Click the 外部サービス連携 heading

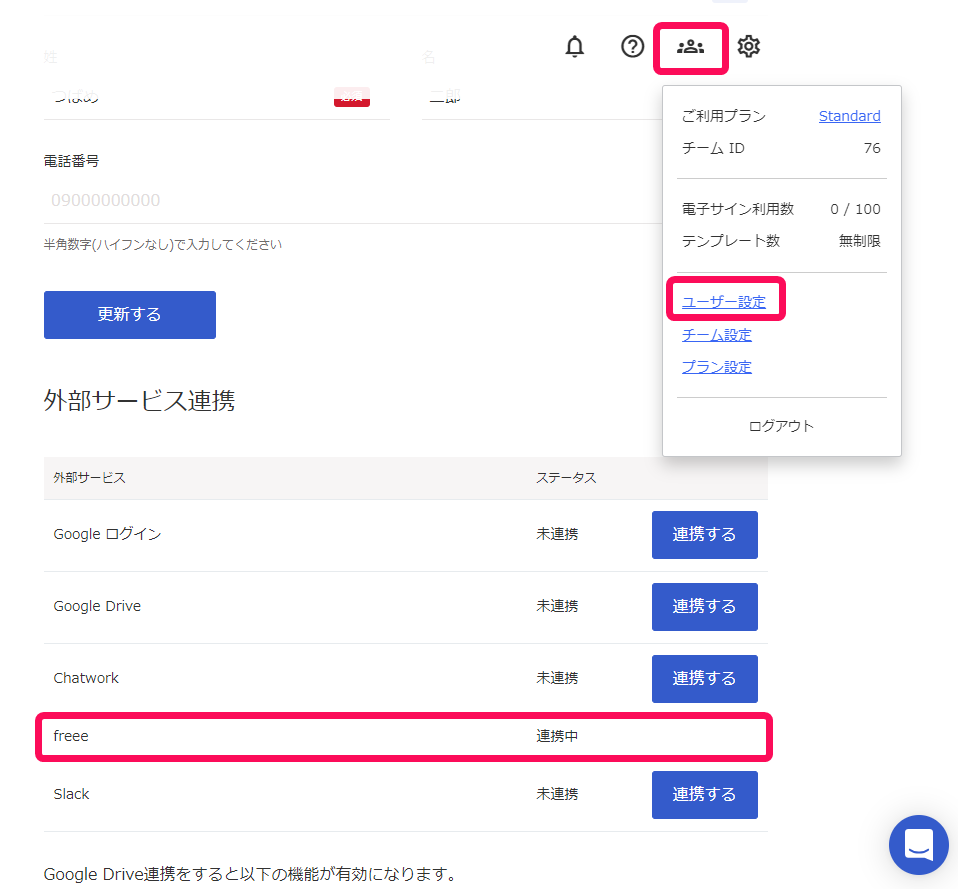(139, 401)
